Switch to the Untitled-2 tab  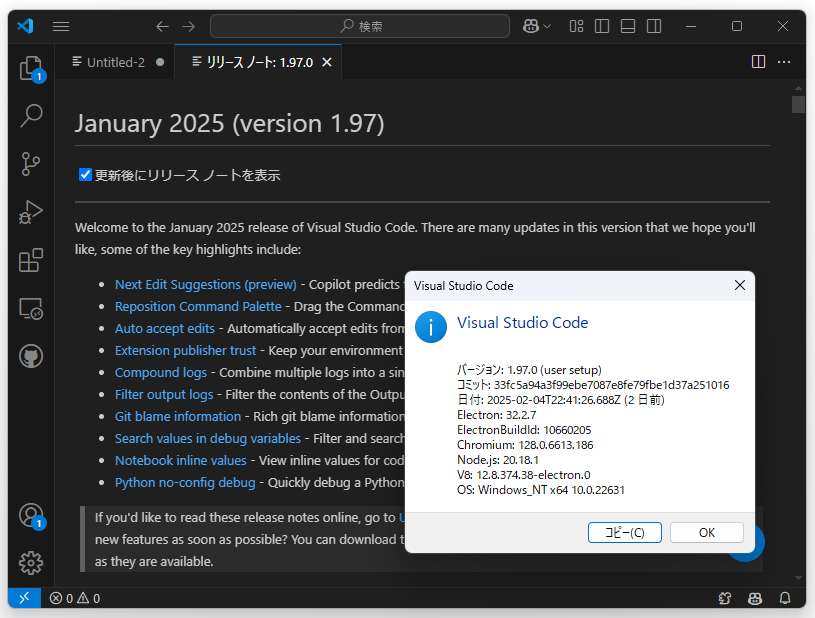pyautogui.click(x=113, y=61)
